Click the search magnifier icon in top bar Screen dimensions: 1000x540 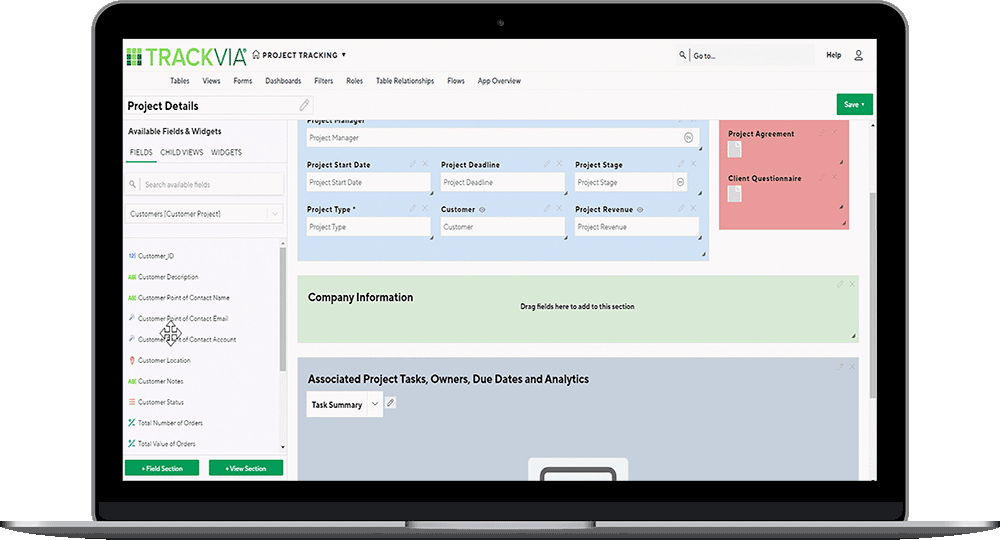tap(683, 56)
